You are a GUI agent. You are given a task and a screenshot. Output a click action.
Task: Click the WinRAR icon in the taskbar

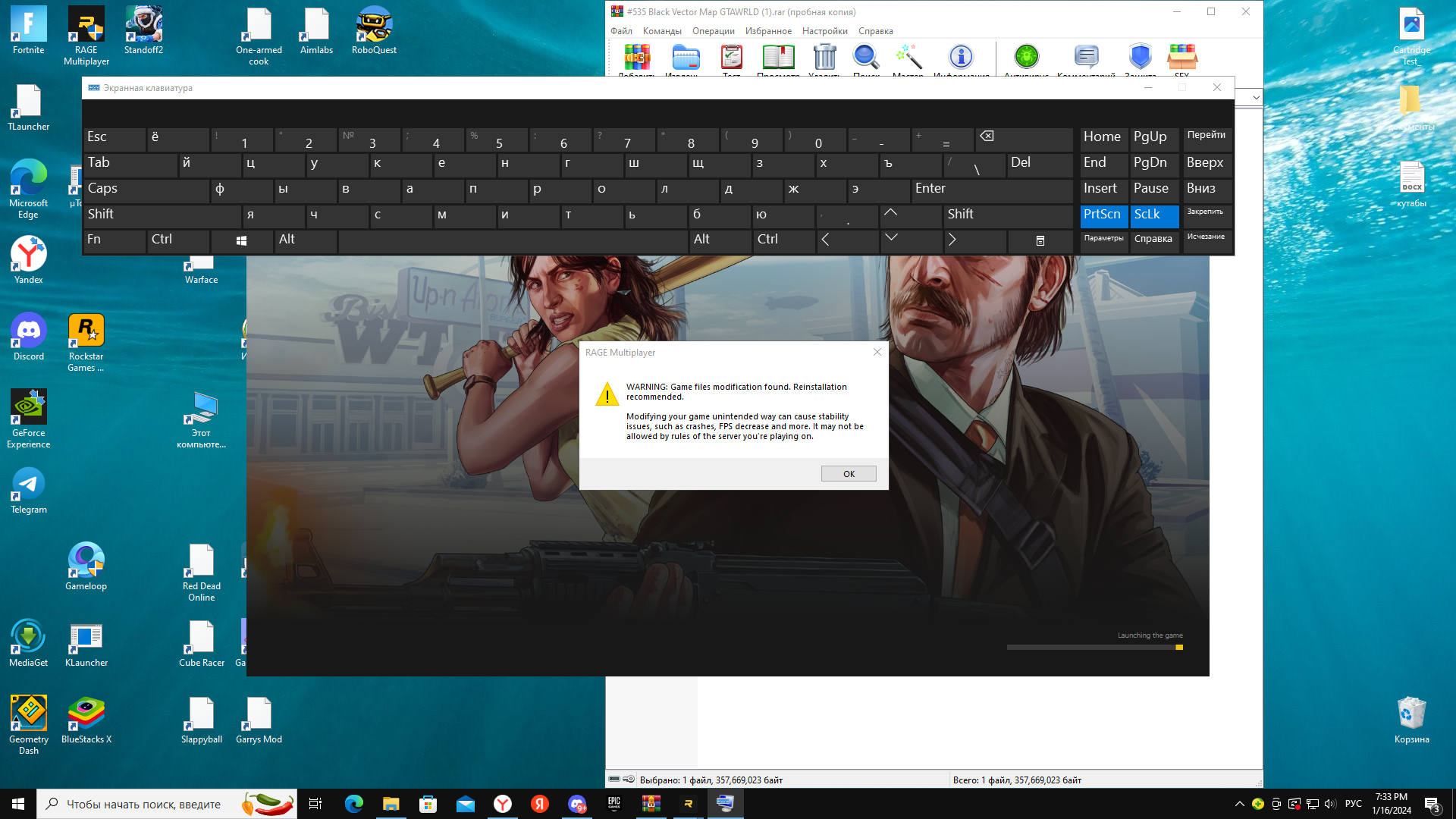(651, 804)
